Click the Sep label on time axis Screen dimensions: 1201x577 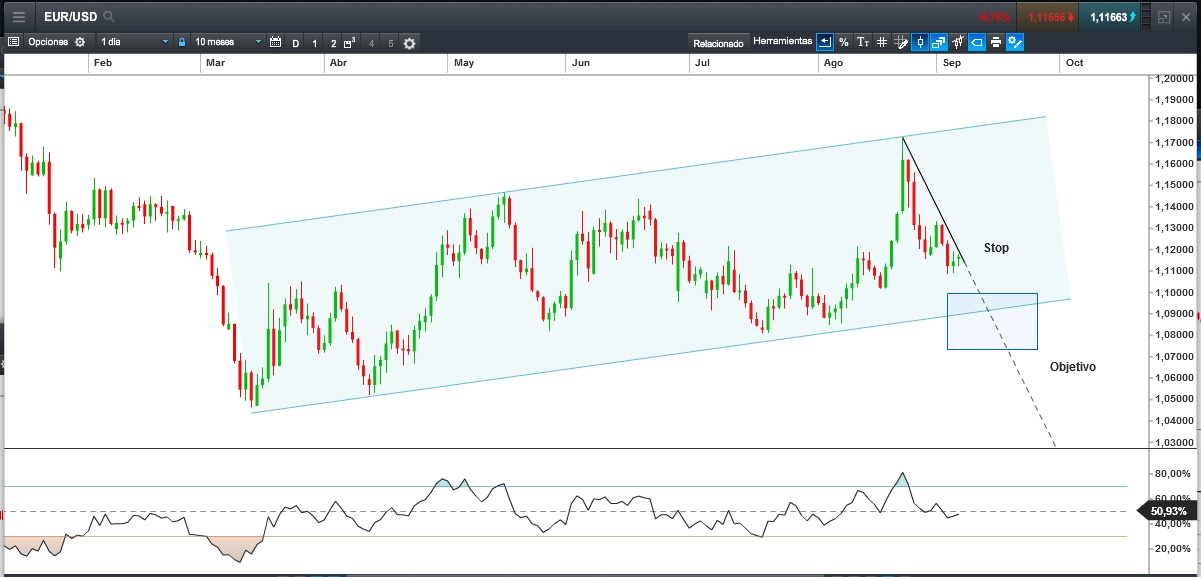point(952,62)
